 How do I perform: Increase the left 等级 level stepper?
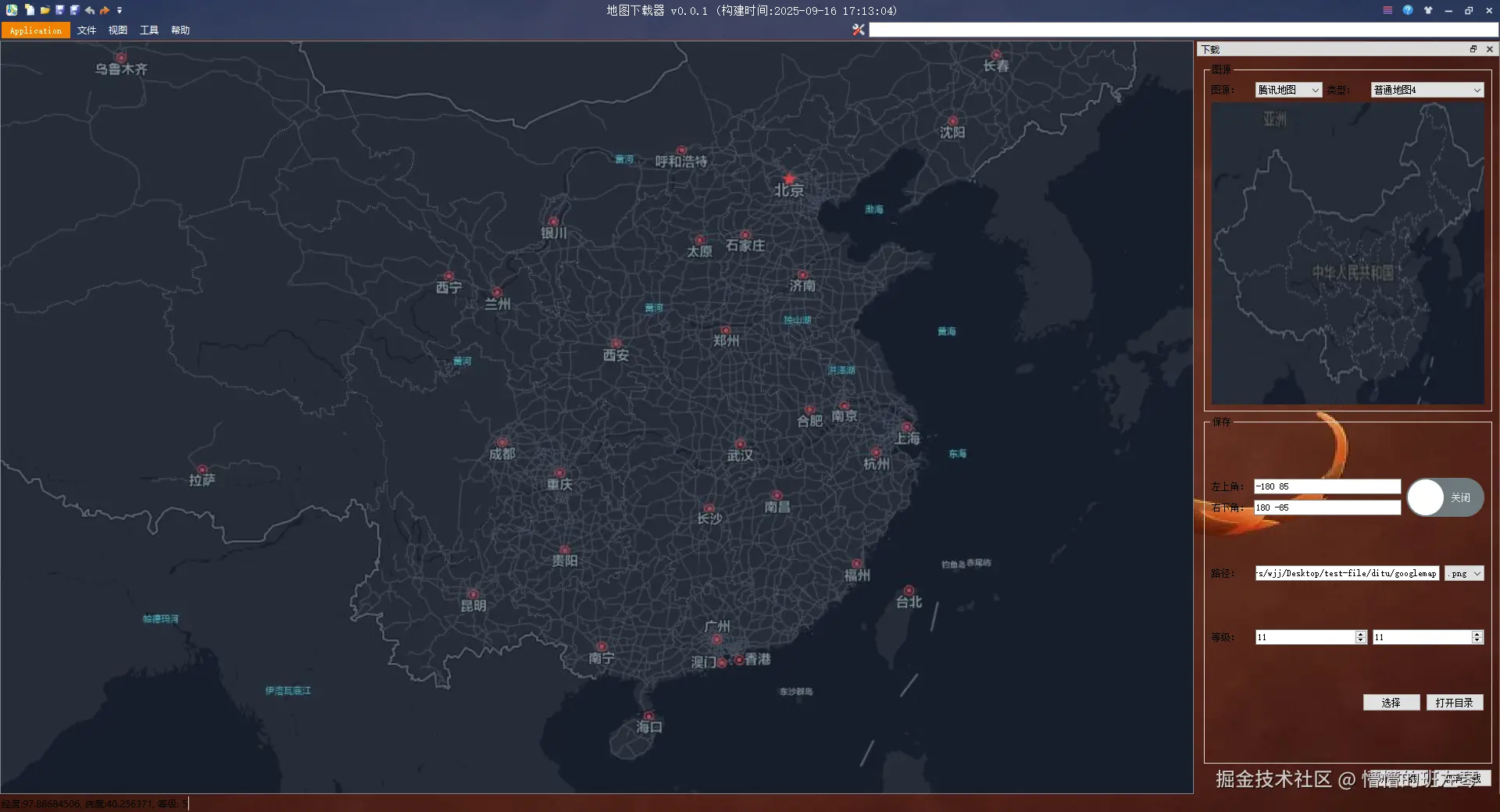pos(1360,633)
